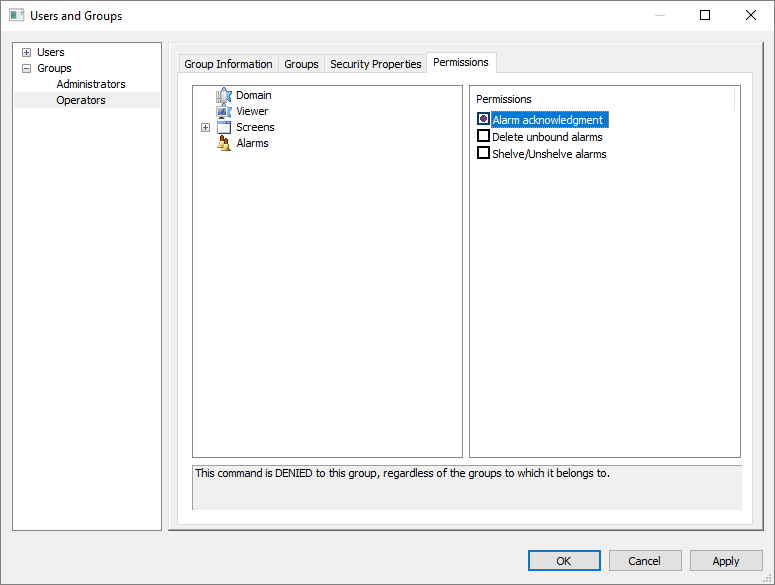775x585 pixels.
Task: Check the Shelve/Unshelve alarms box
Action: click(484, 154)
